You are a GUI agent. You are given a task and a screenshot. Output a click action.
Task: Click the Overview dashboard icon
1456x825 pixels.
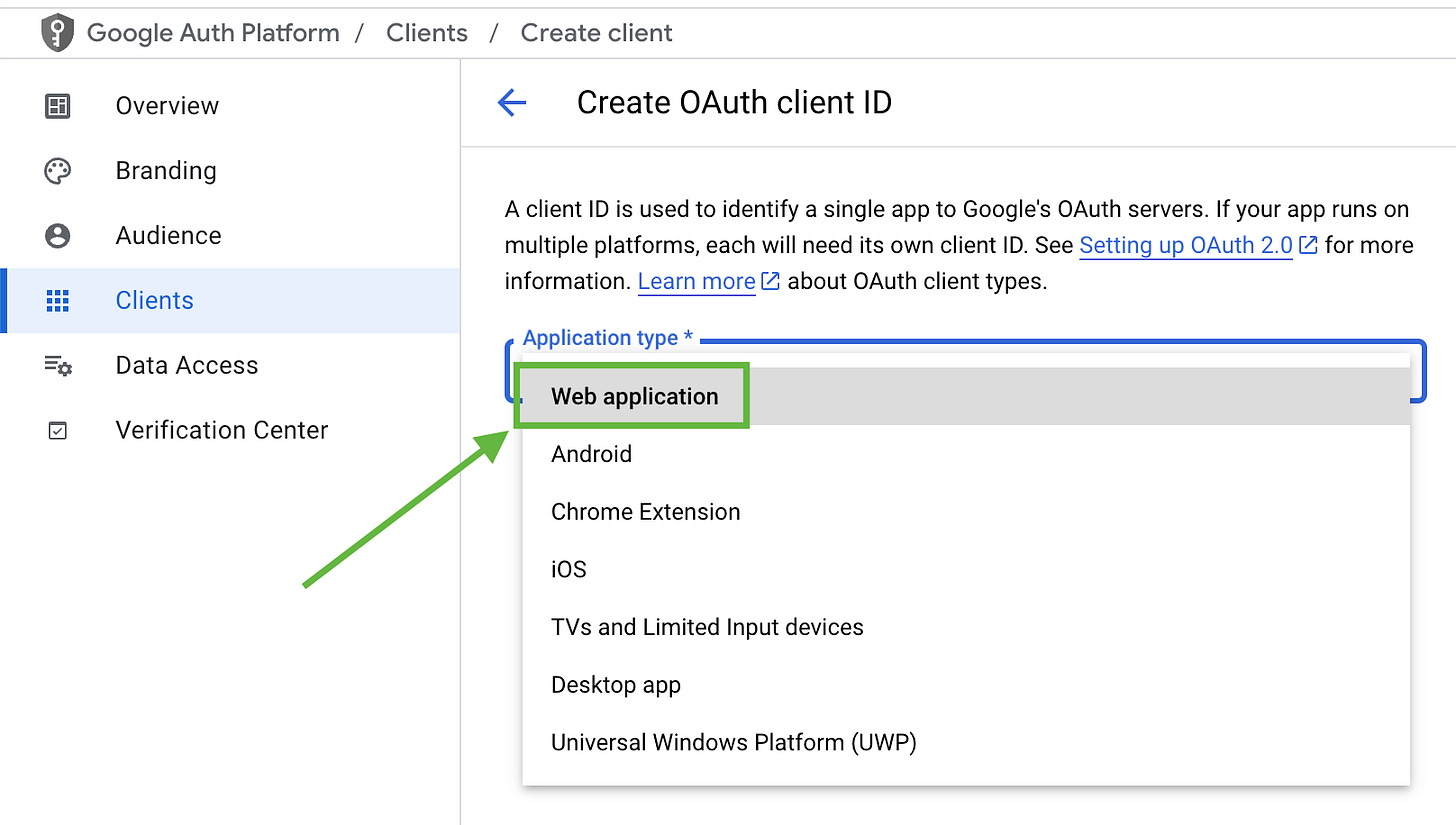[x=58, y=106]
